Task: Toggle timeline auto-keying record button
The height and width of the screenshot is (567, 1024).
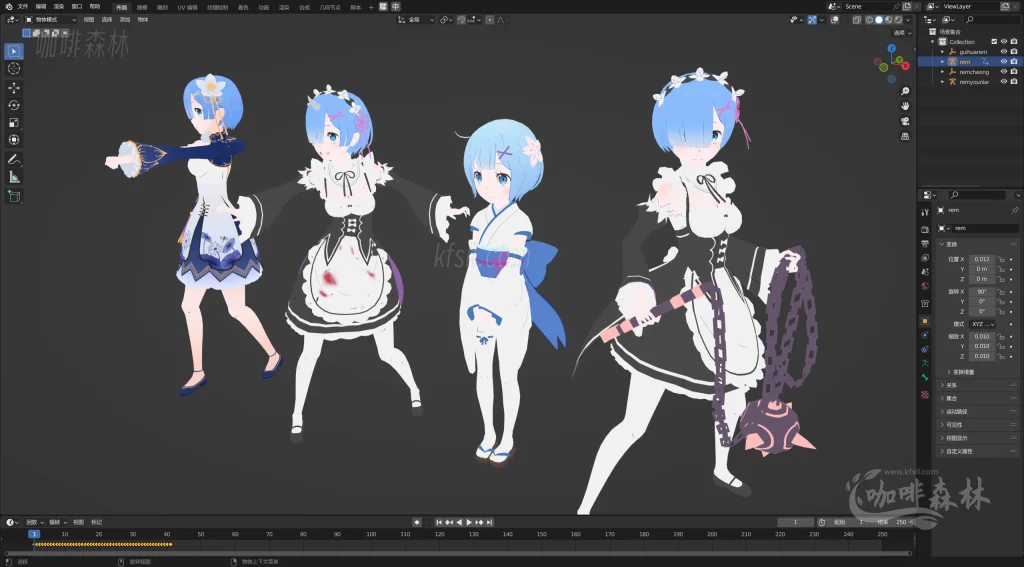Action: point(417,523)
